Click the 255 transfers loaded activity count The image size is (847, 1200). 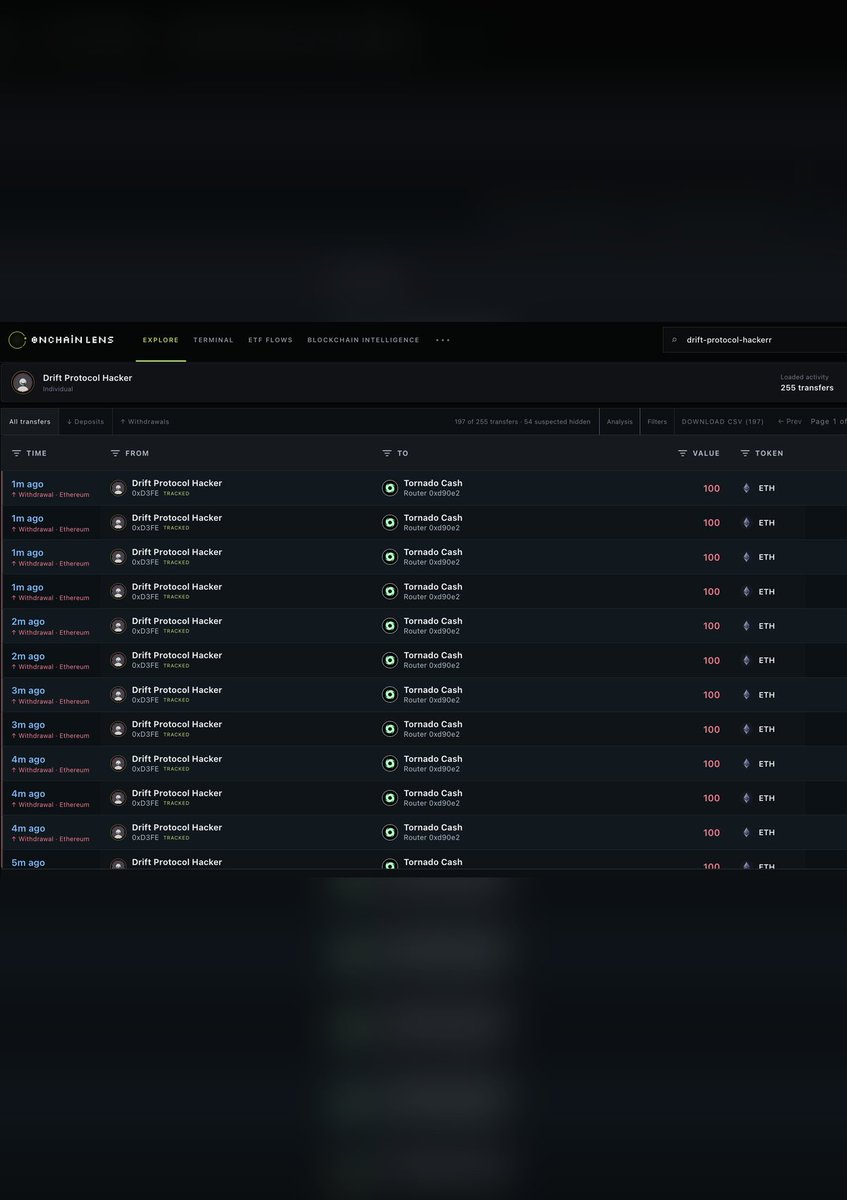pyautogui.click(x=807, y=388)
